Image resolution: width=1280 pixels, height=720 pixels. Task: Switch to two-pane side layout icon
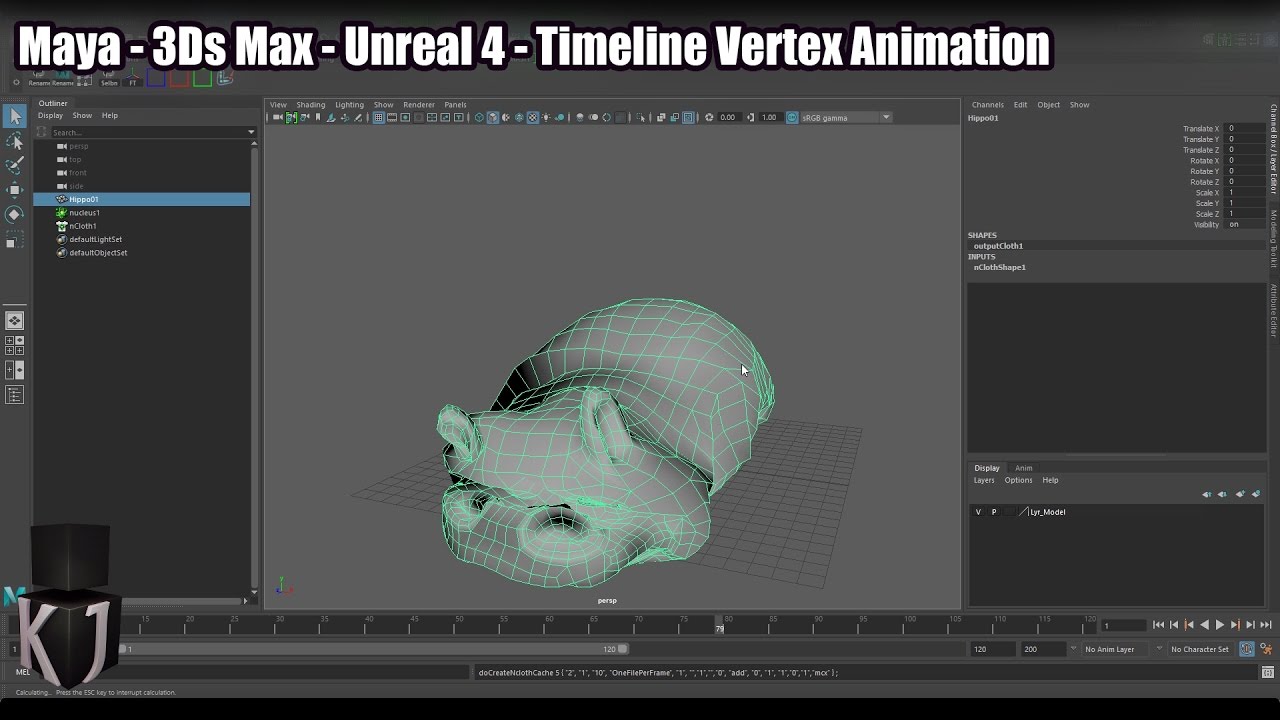point(14,370)
